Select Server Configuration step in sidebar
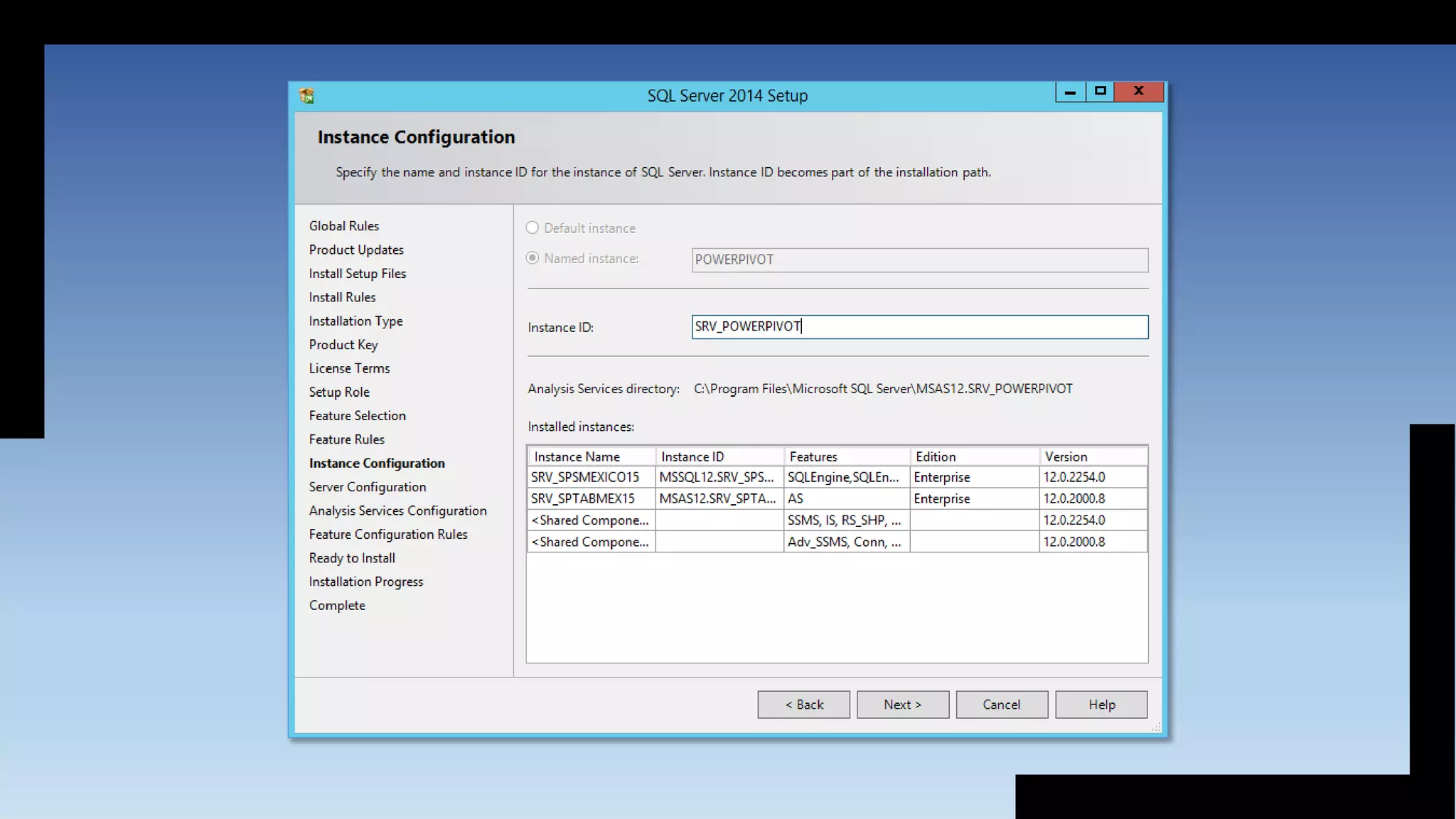 click(x=367, y=487)
